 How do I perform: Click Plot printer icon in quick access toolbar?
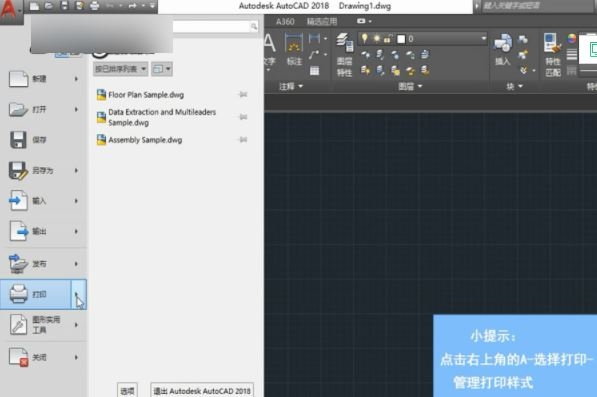click(95, 6)
